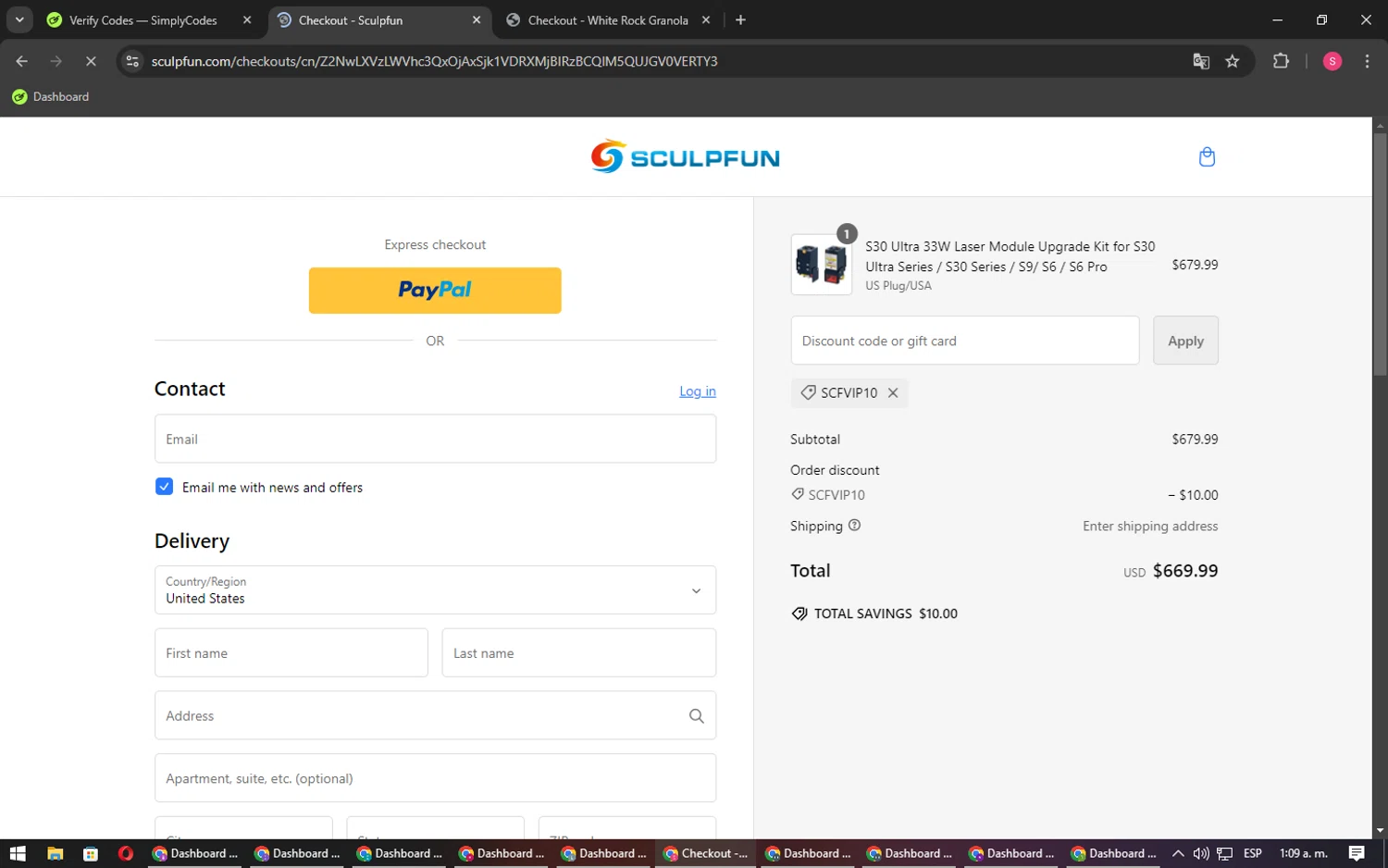1388x868 pixels.
Task: Open the shopping bag cart icon
Action: pos(1207,157)
